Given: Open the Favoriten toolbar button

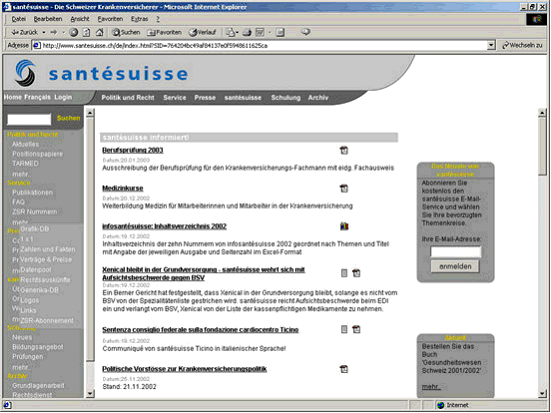Looking at the screenshot, I should pos(164,32).
